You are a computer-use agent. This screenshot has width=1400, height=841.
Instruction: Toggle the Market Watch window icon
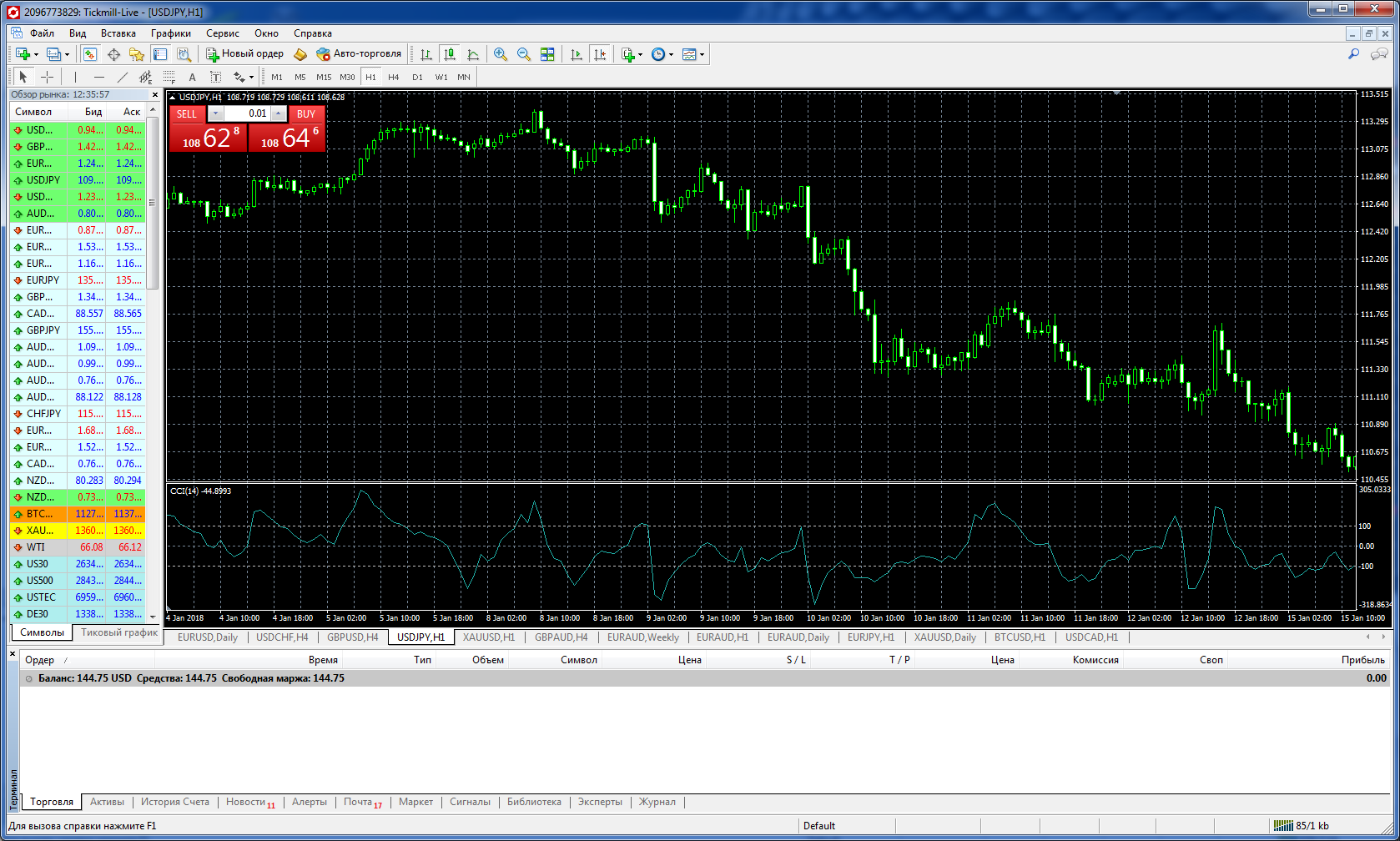(x=90, y=54)
